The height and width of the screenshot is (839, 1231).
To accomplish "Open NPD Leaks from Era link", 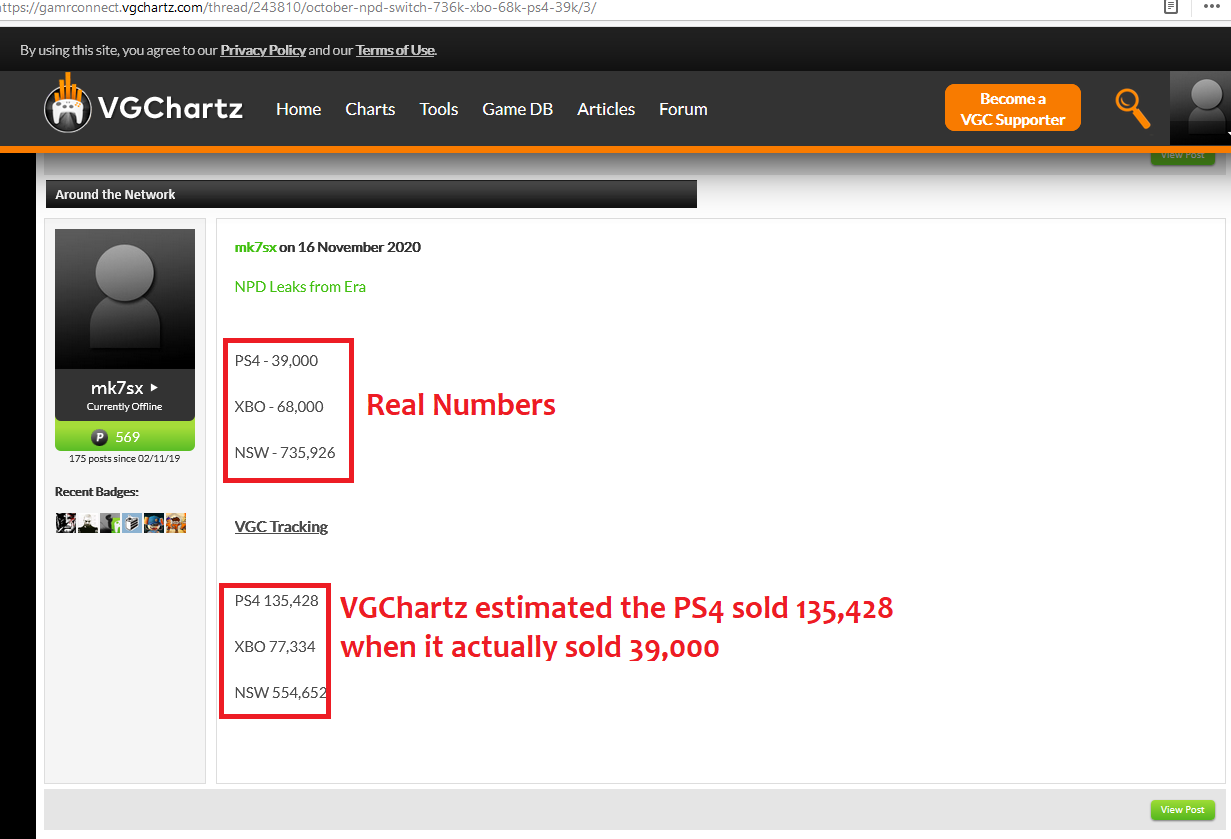I will click(x=300, y=286).
